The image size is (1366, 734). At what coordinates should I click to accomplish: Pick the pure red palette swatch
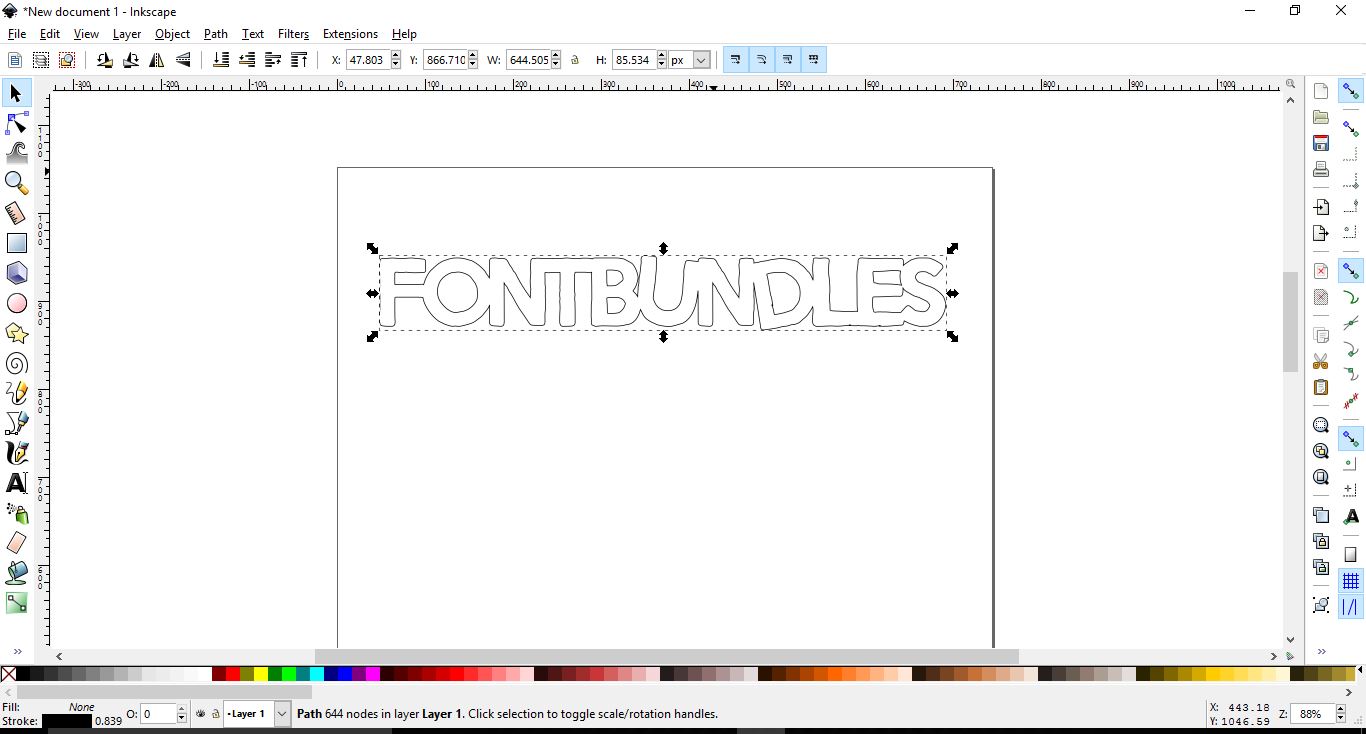(232, 674)
